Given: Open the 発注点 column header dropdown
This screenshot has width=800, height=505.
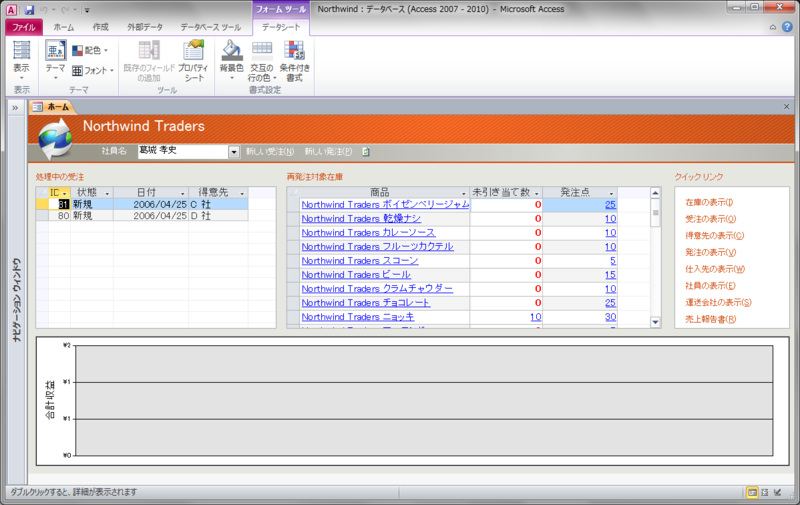Looking at the screenshot, I should [611, 193].
